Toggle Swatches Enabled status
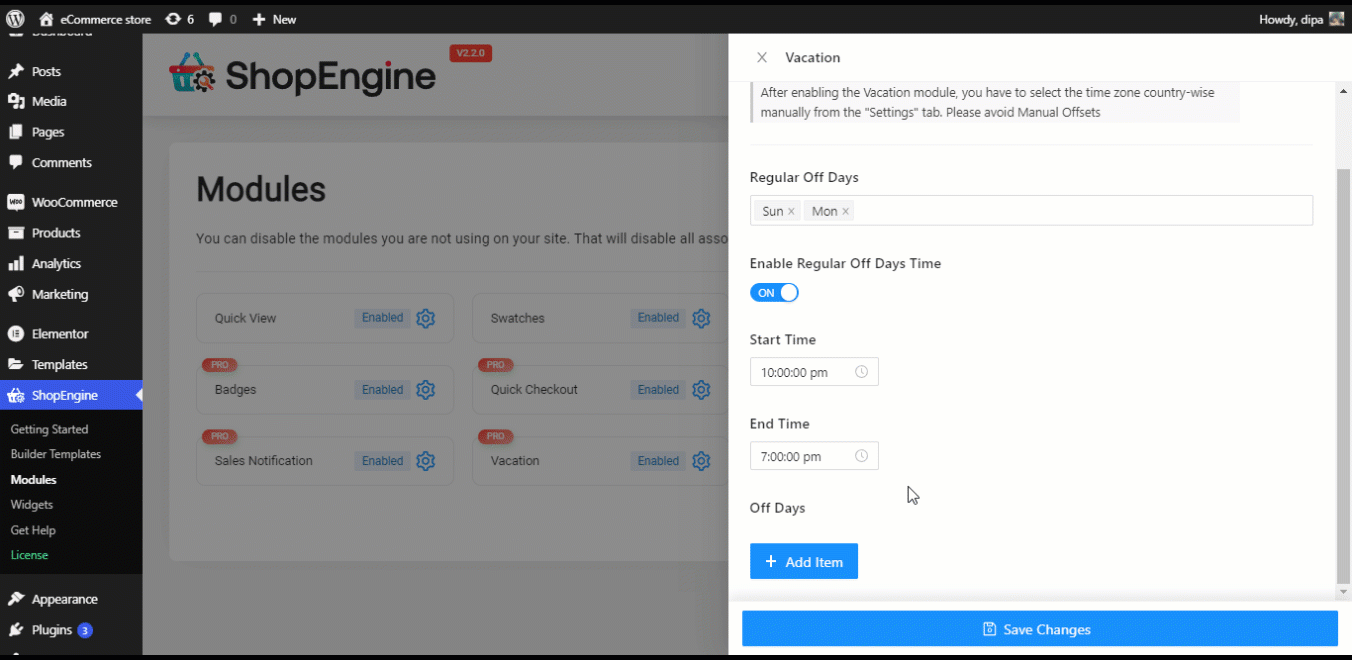Image resolution: width=1352 pixels, height=660 pixels. tap(658, 318)
